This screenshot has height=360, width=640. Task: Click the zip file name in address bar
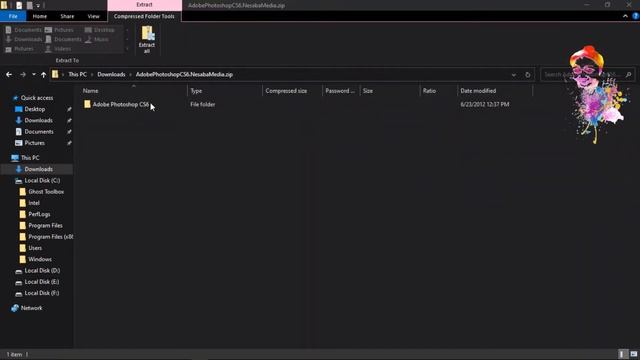(184, 74)
